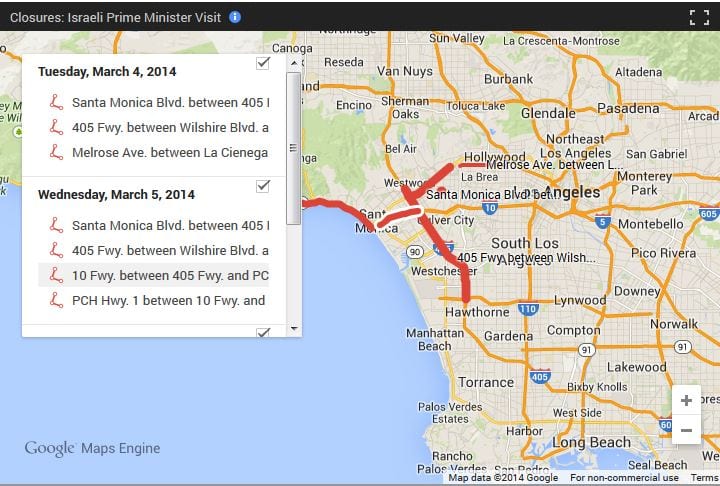
Task: Click the 405 Fwy between Wilsh... map label
Action: click(x=526, y=258)
